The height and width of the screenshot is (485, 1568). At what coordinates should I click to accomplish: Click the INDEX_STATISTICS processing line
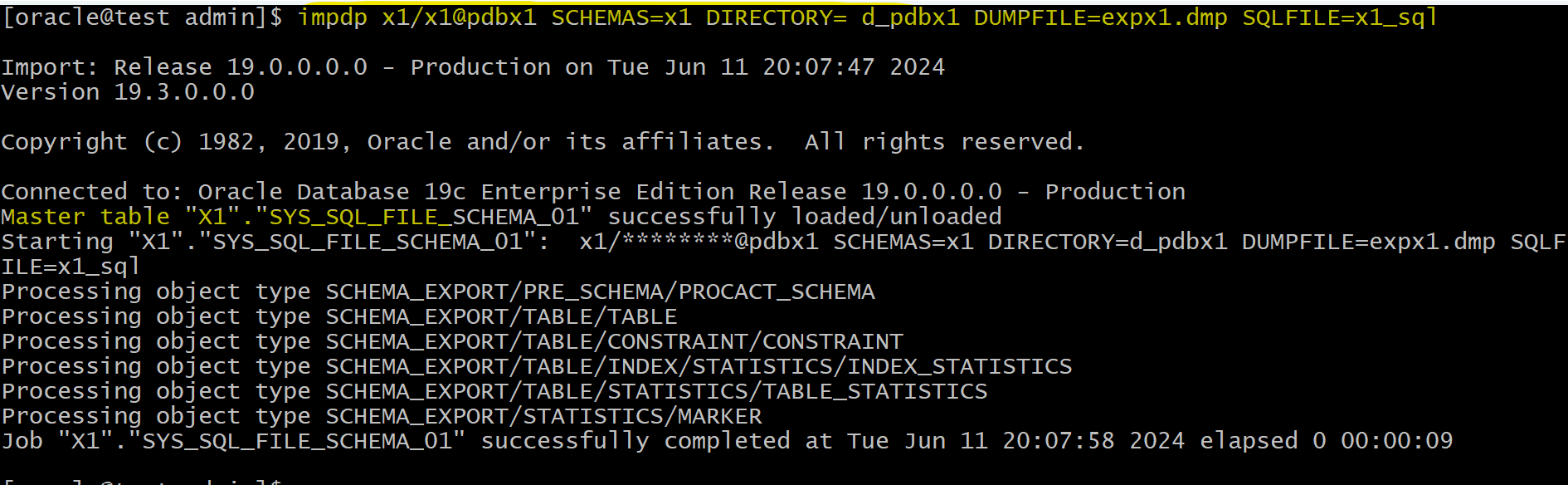tap(537, 366)
